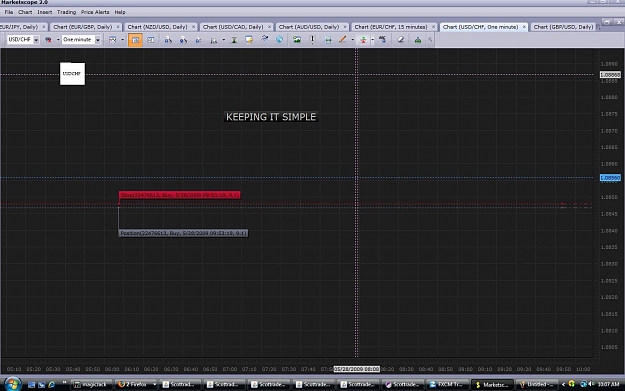Open the Insert menu

[x=45, y=12]
